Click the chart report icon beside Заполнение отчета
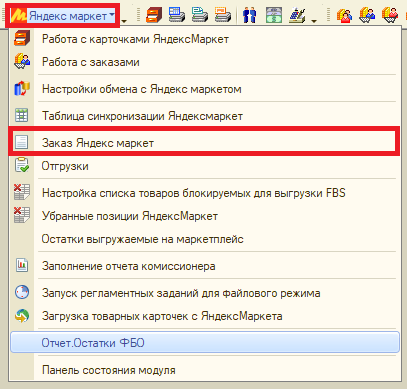The image size is (407, 389). tap(22, 265)
